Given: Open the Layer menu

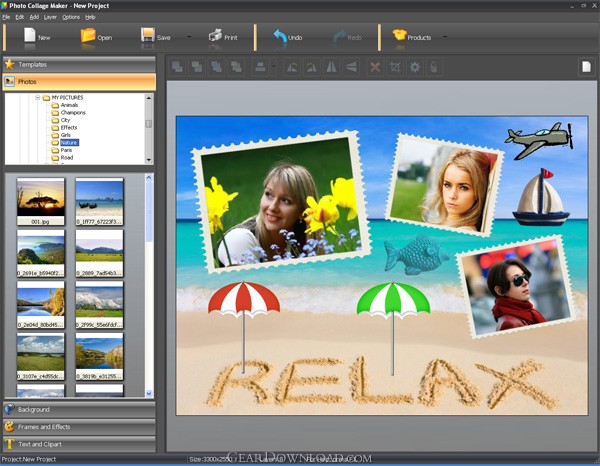Looking at the screenshot, I should [x=51, y=17].
